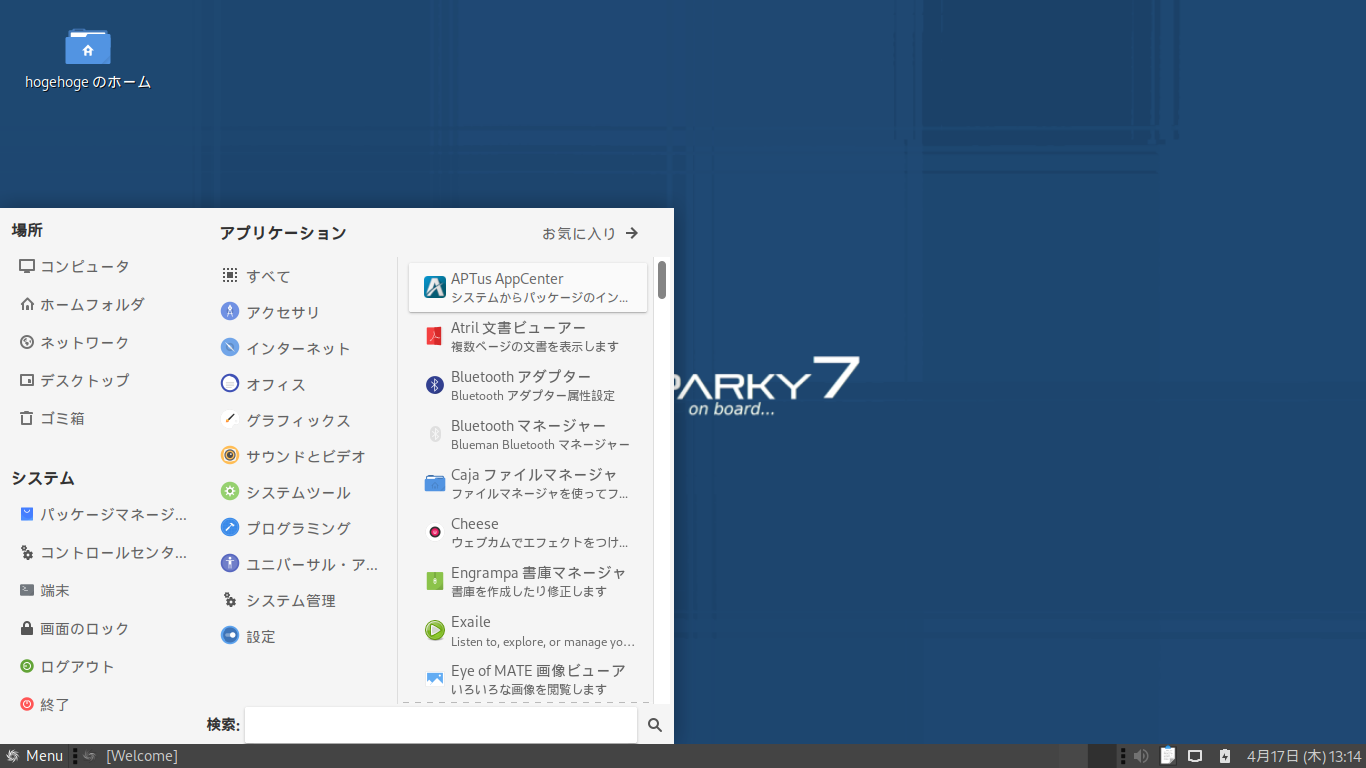Open the volume control tray icon

[x=1140, y=756]
